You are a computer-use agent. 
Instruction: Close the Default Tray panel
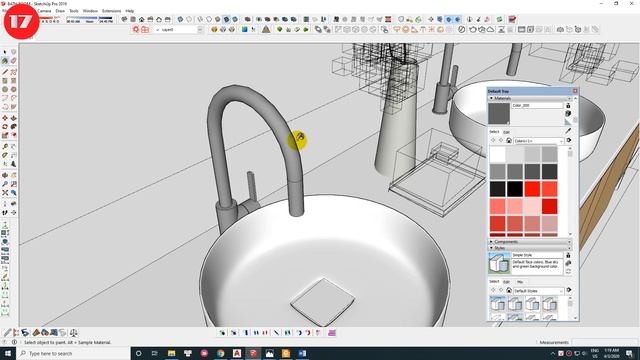click(575, 91)
